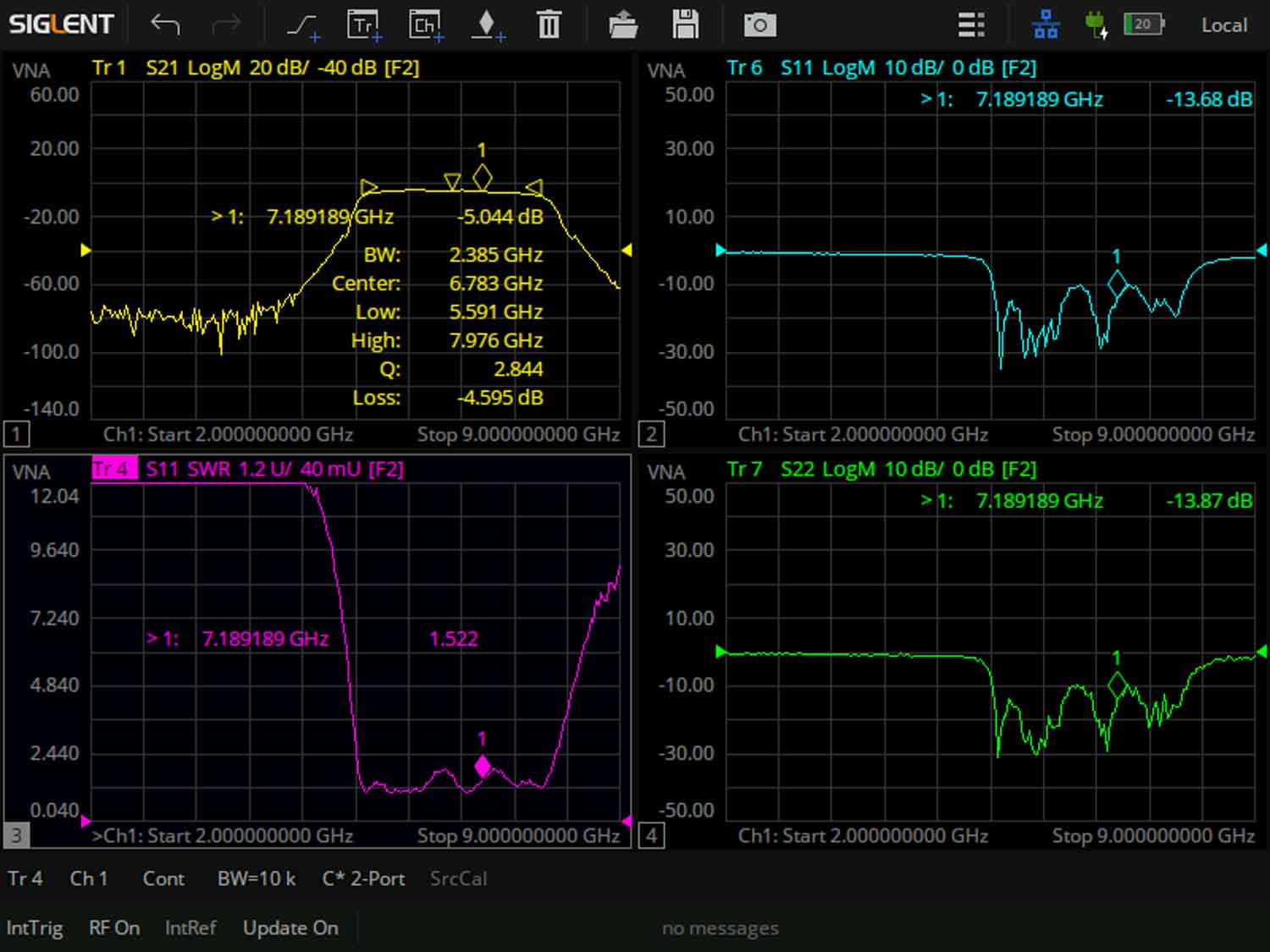Click the trash delete icon
The width and height of the screenshot is (1270, 952).
pyautogui.click(x=549, y=25)
